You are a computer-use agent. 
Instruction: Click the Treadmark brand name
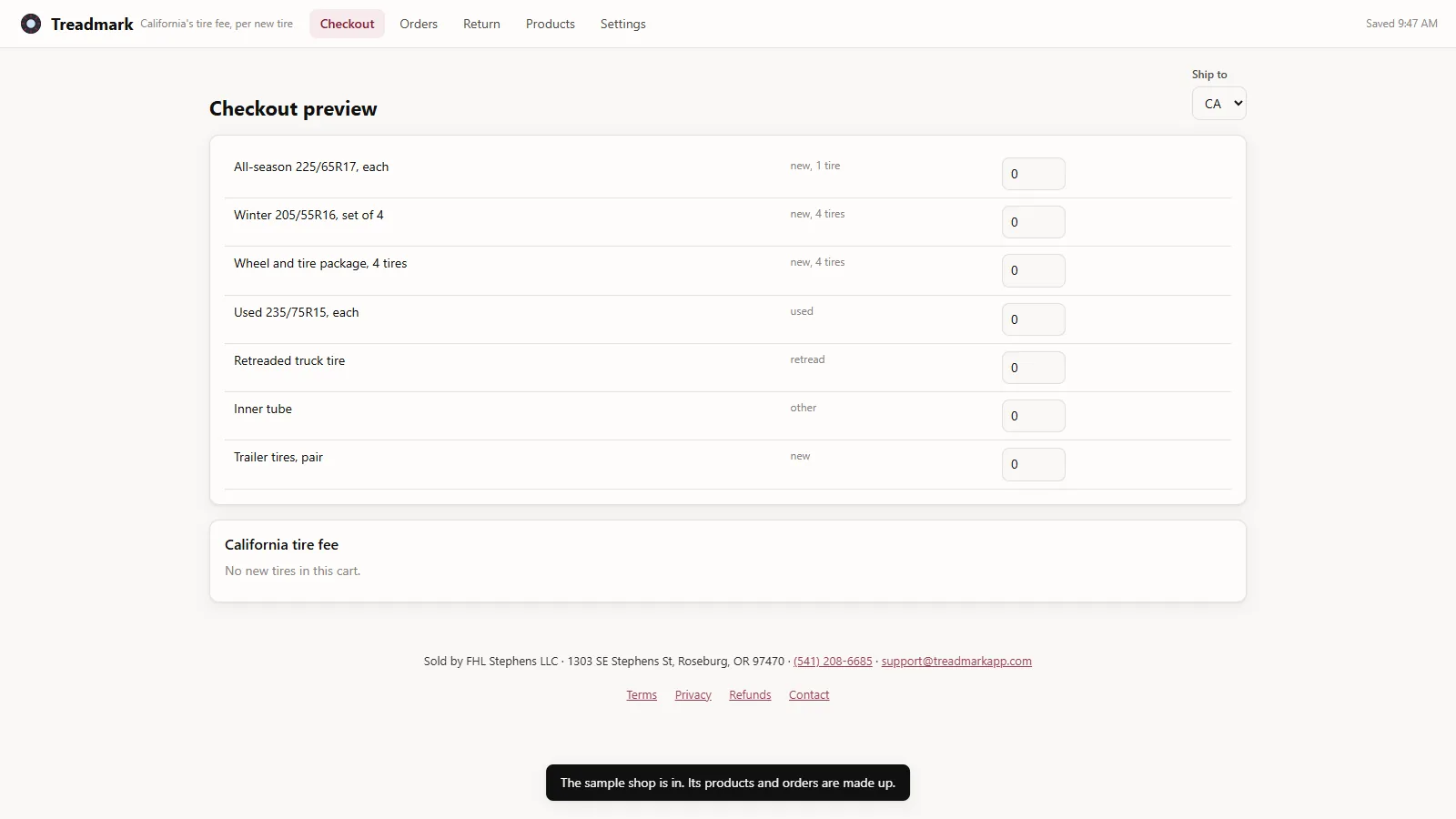coord(92,24)
